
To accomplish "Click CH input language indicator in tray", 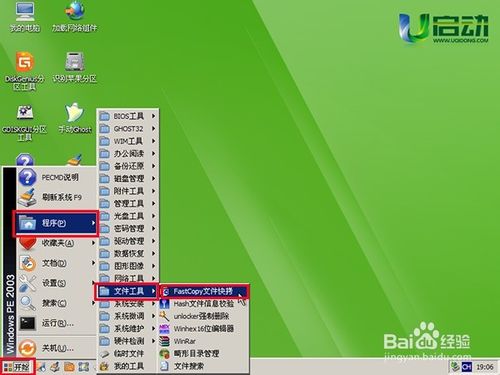I will click(x=466, y=367).
